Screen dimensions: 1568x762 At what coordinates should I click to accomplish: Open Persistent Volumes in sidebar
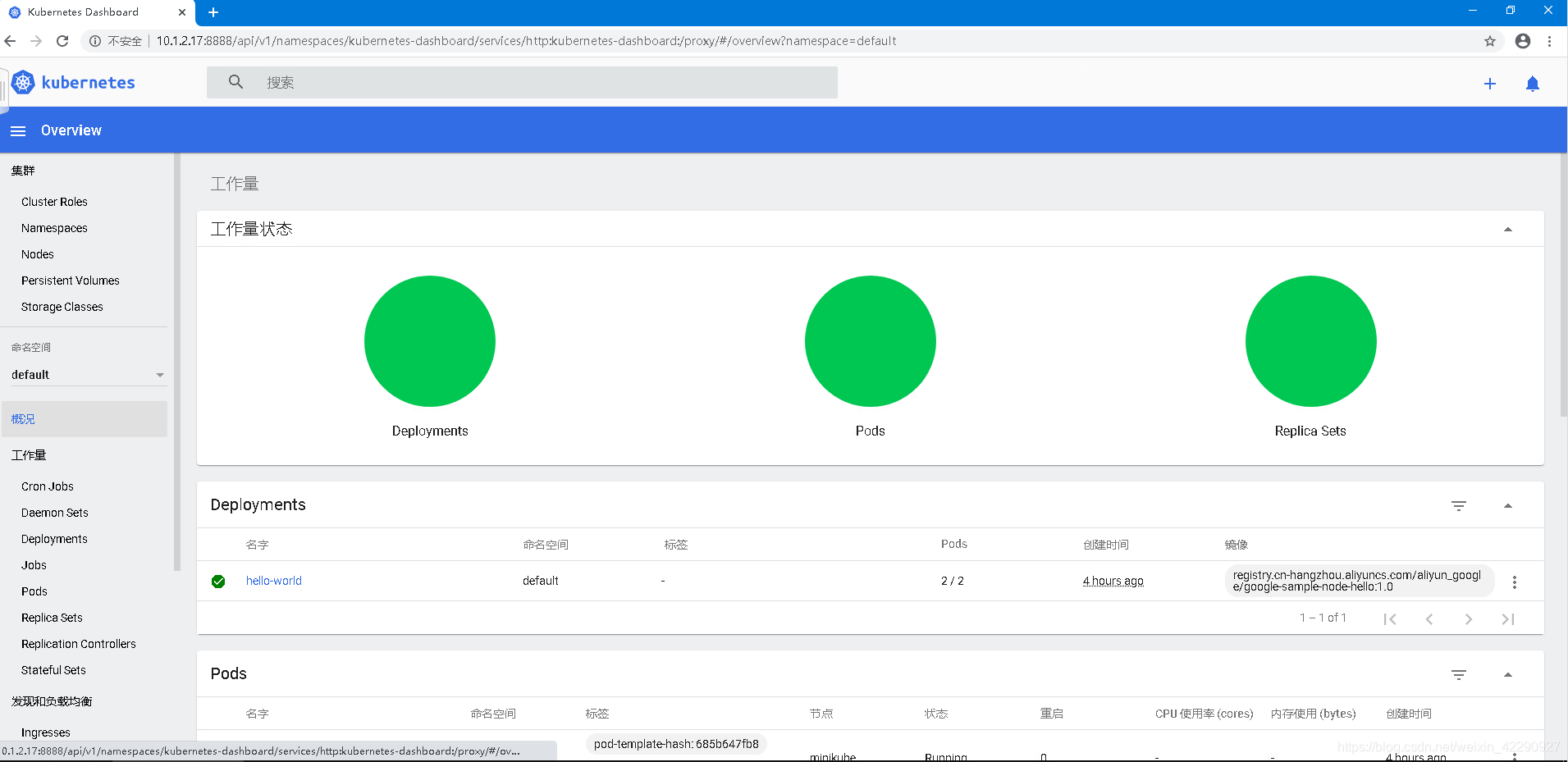point(71,281)
